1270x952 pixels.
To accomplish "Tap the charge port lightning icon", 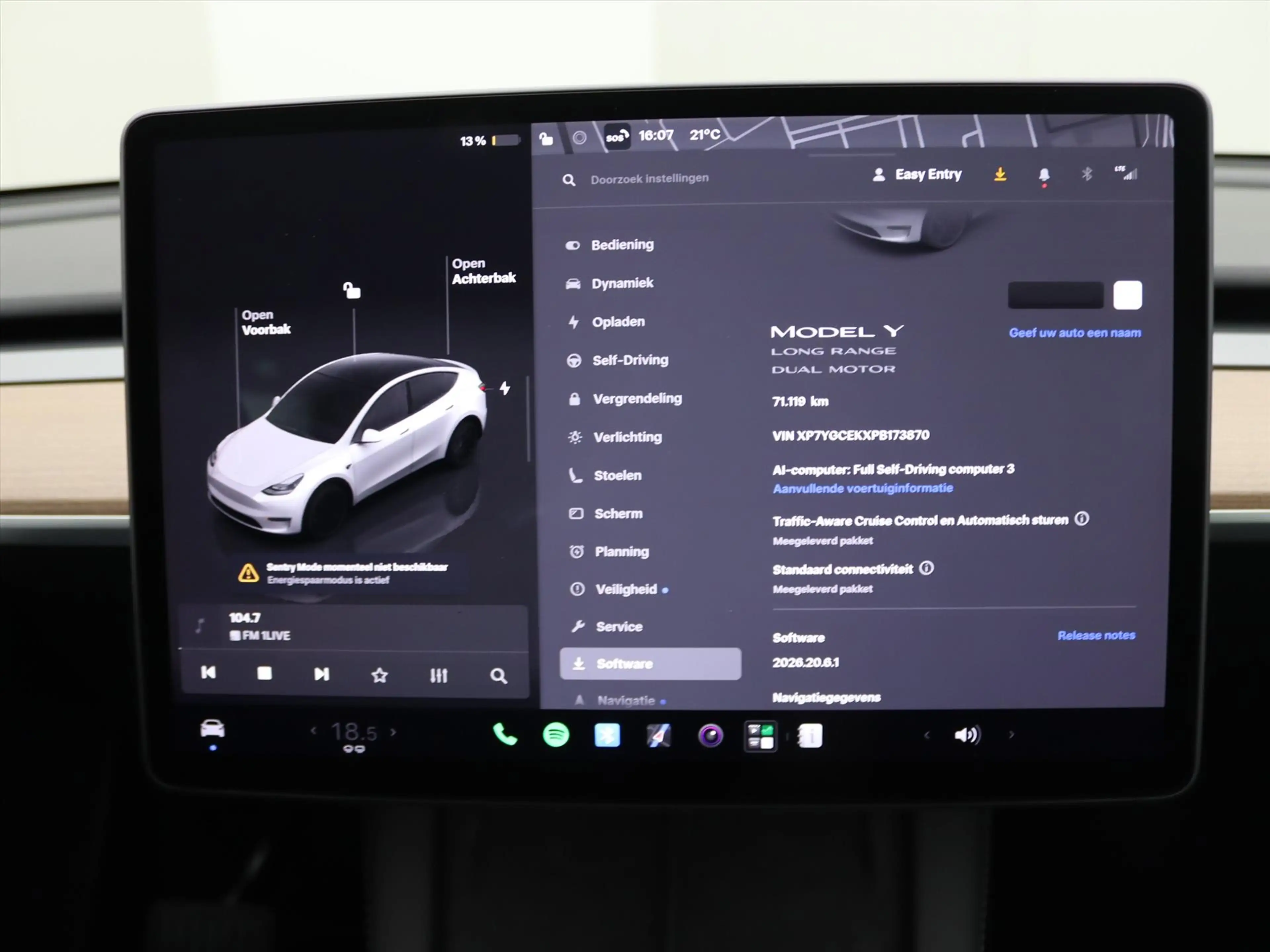I will click(505, 388).
